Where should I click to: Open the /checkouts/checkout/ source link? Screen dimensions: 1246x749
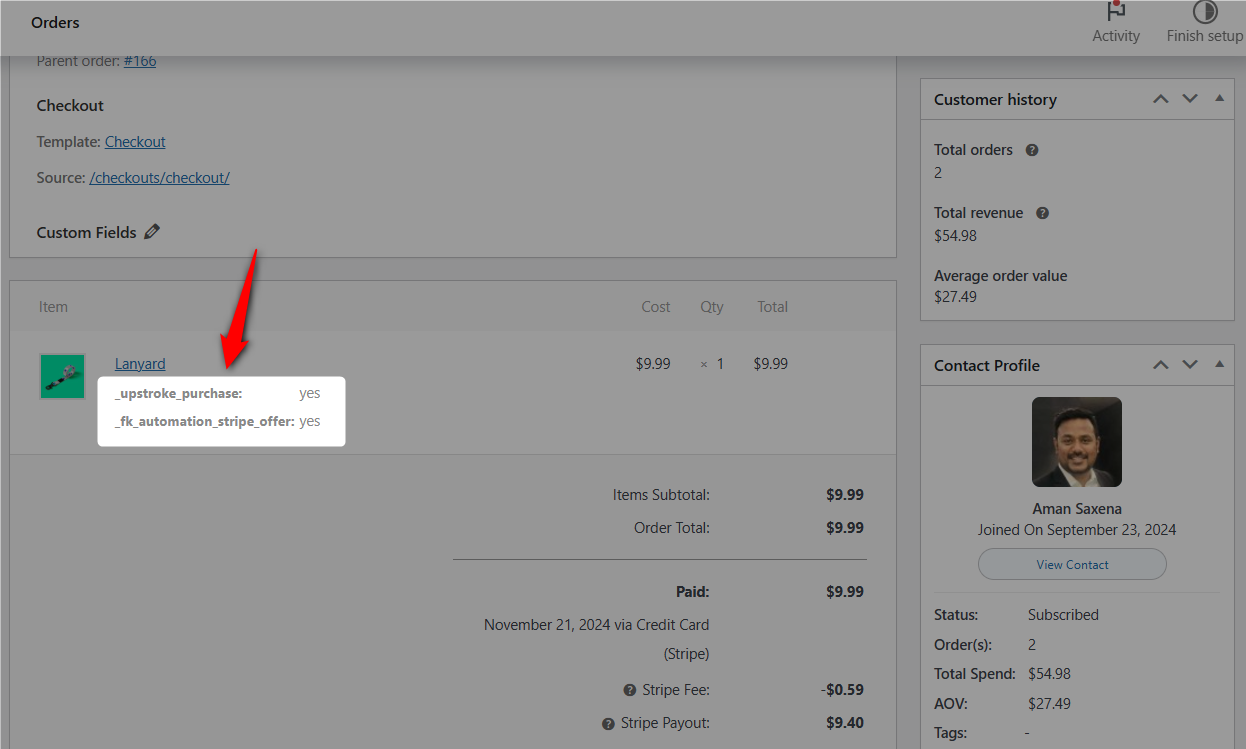pos(160,178)
